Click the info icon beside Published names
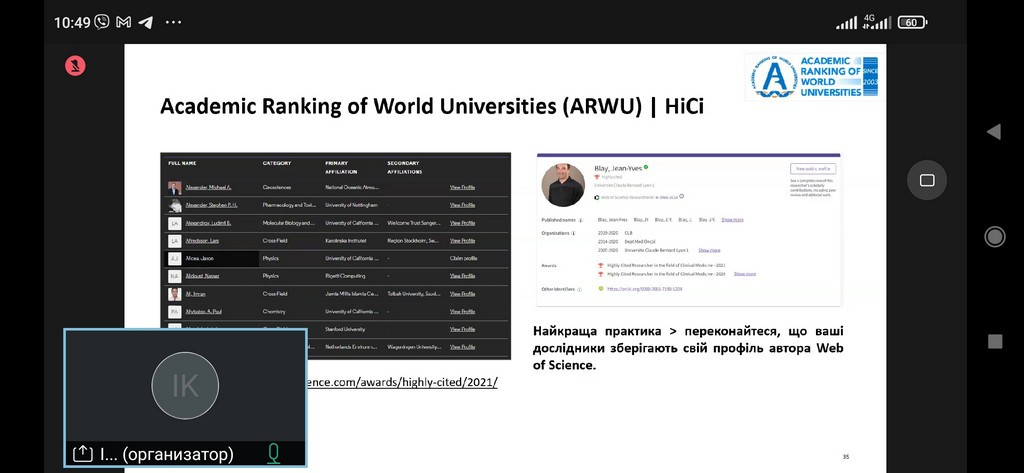Image resolution: width=1024 pixels, height=473 pixels. click(x=581, y=220)
